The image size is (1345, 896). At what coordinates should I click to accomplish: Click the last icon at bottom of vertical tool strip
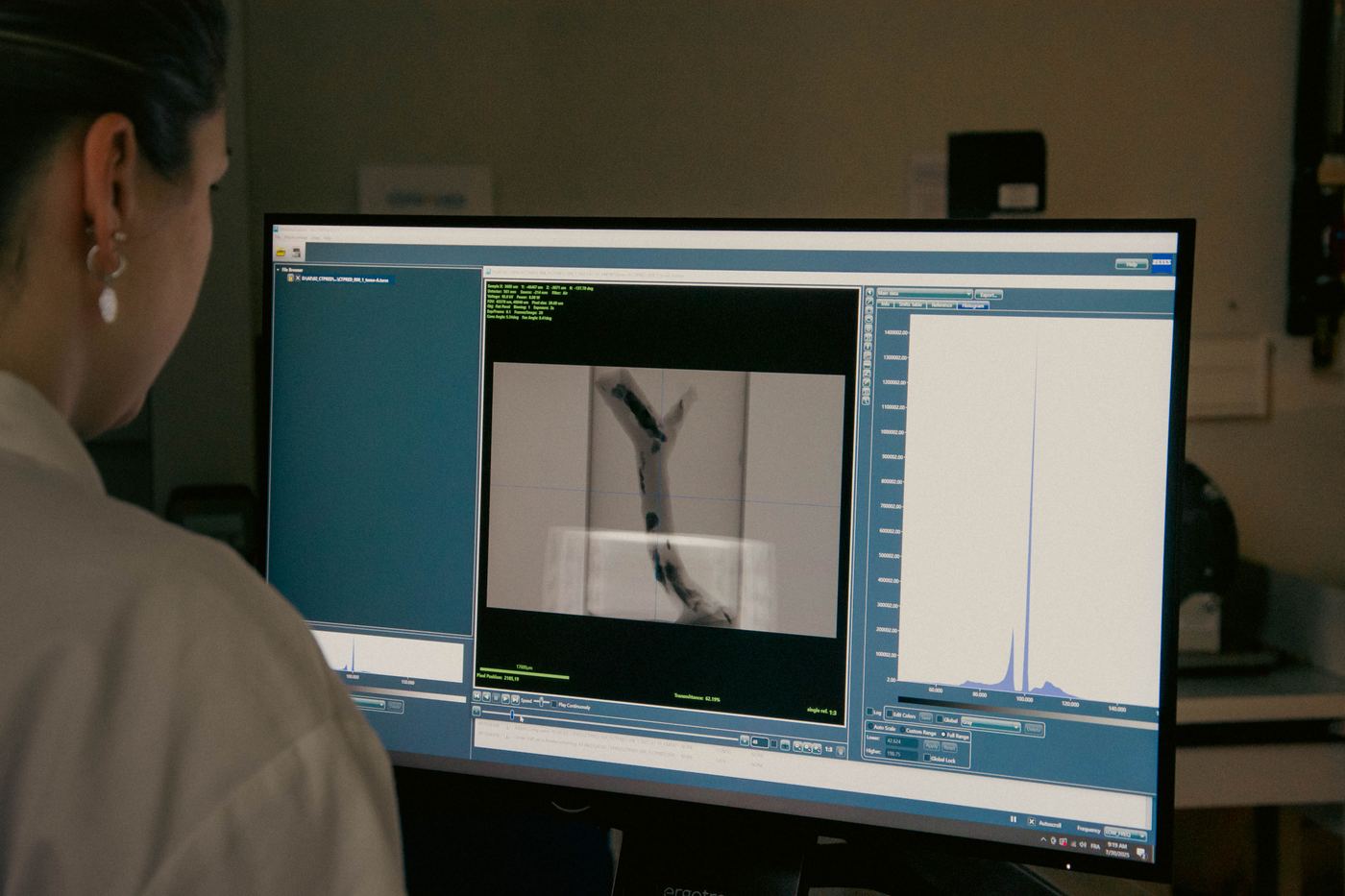click(x=866, y=400)
